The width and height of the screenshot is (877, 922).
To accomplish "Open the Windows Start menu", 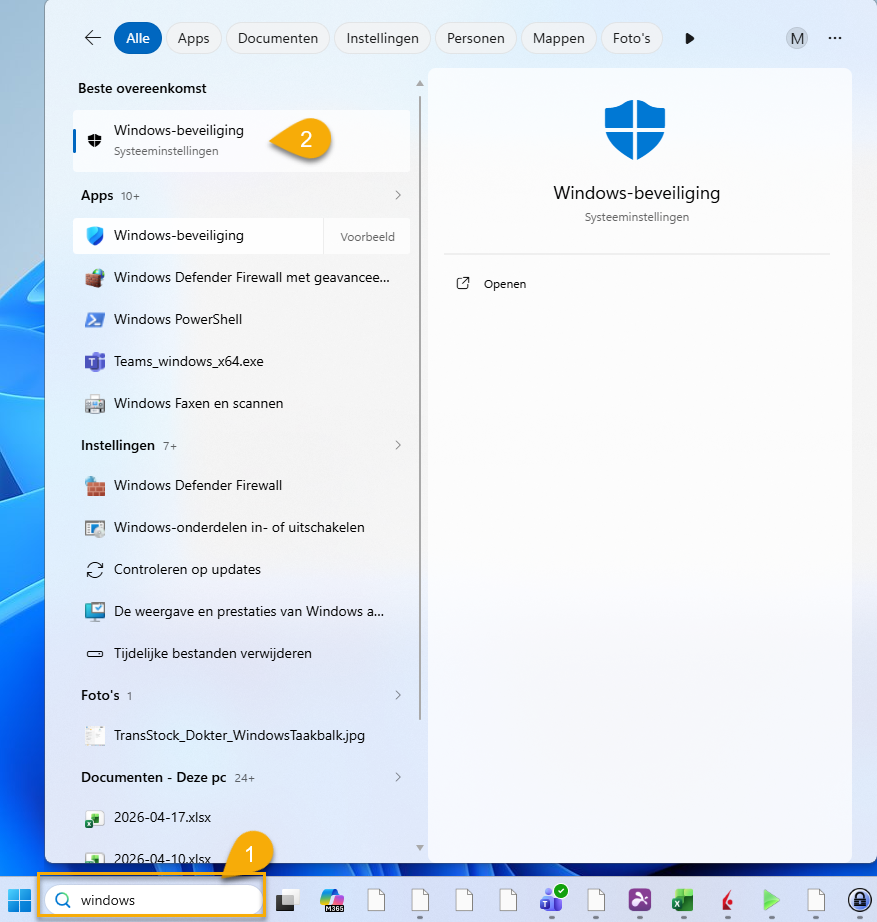I will pyautogui.click(x=19, y=900).
